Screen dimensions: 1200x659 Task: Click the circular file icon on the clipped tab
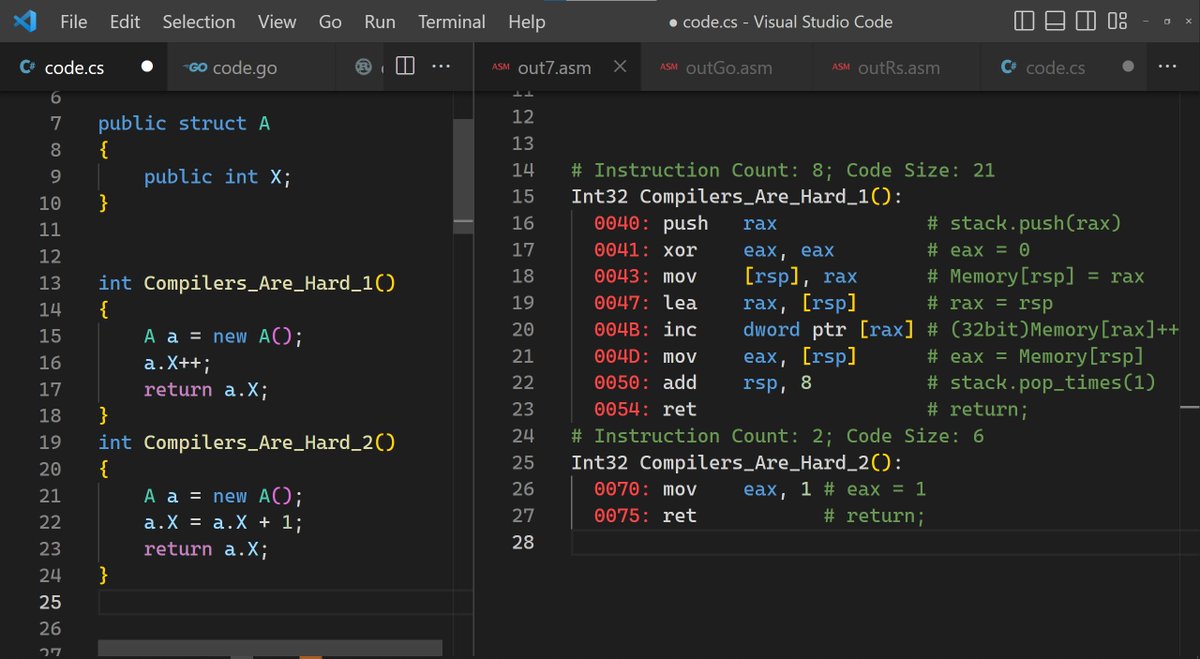(x=364, y=67)
